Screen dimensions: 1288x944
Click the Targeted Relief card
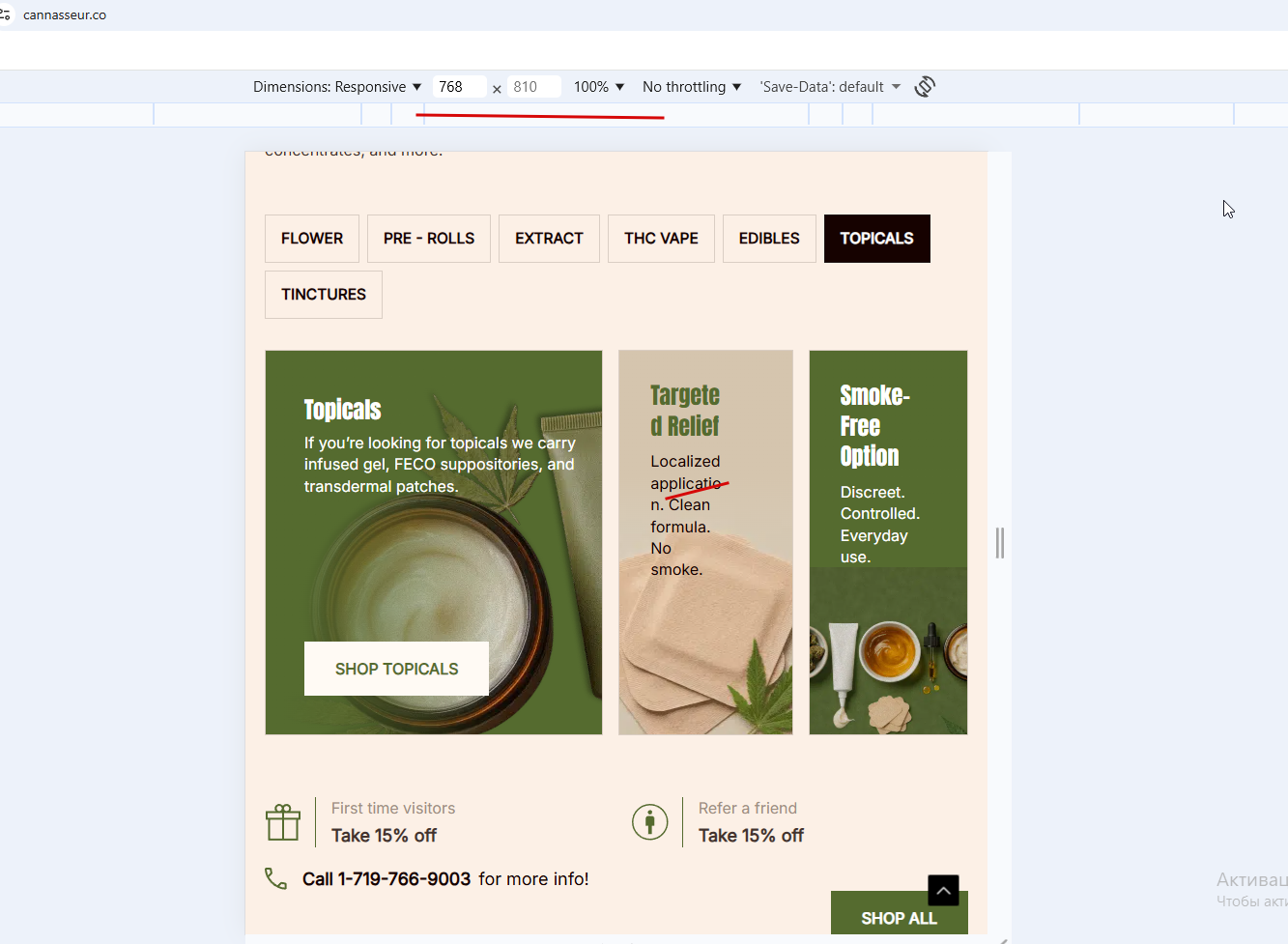pos(705,542)
